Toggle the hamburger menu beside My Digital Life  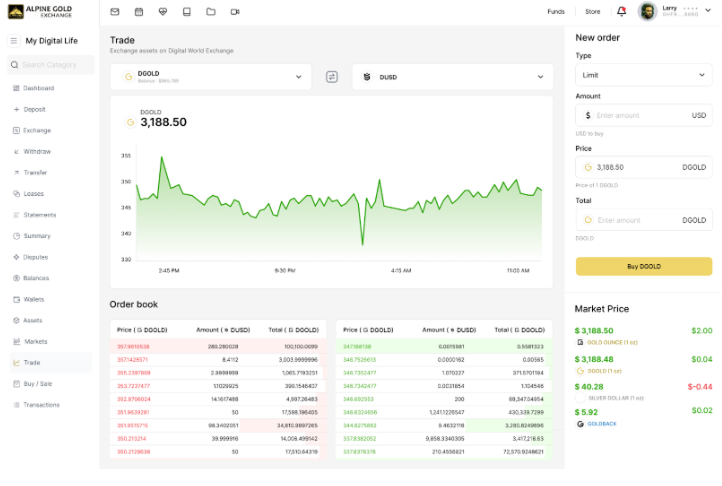pyautogui.click(x=14, y=41)
